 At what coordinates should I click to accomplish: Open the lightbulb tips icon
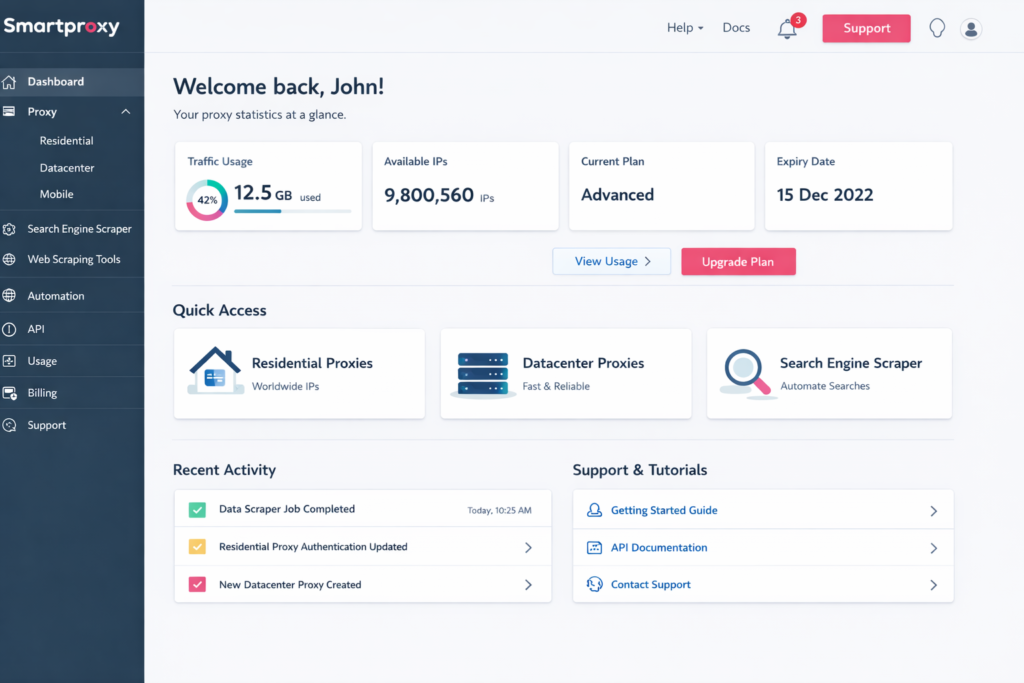[937, 28]
